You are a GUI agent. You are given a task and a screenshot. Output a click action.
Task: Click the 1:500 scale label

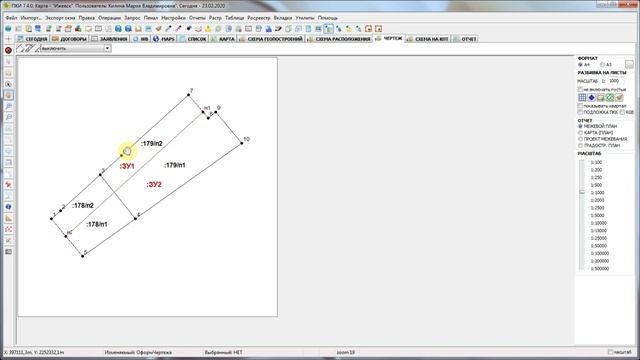[x=596, y=185]
